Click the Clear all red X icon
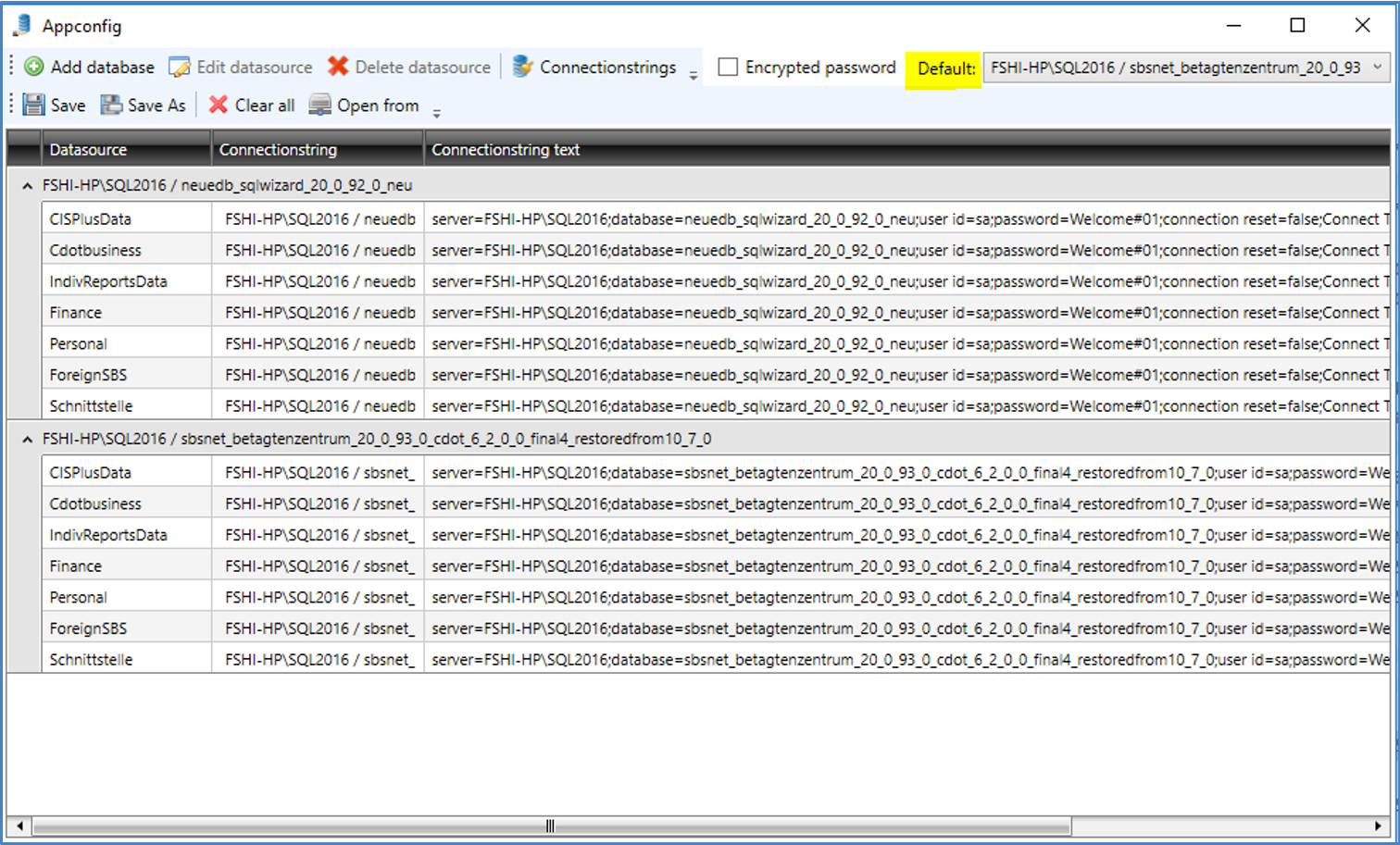This screenshot has width=1400, height=845. click(x=219, y=105)
